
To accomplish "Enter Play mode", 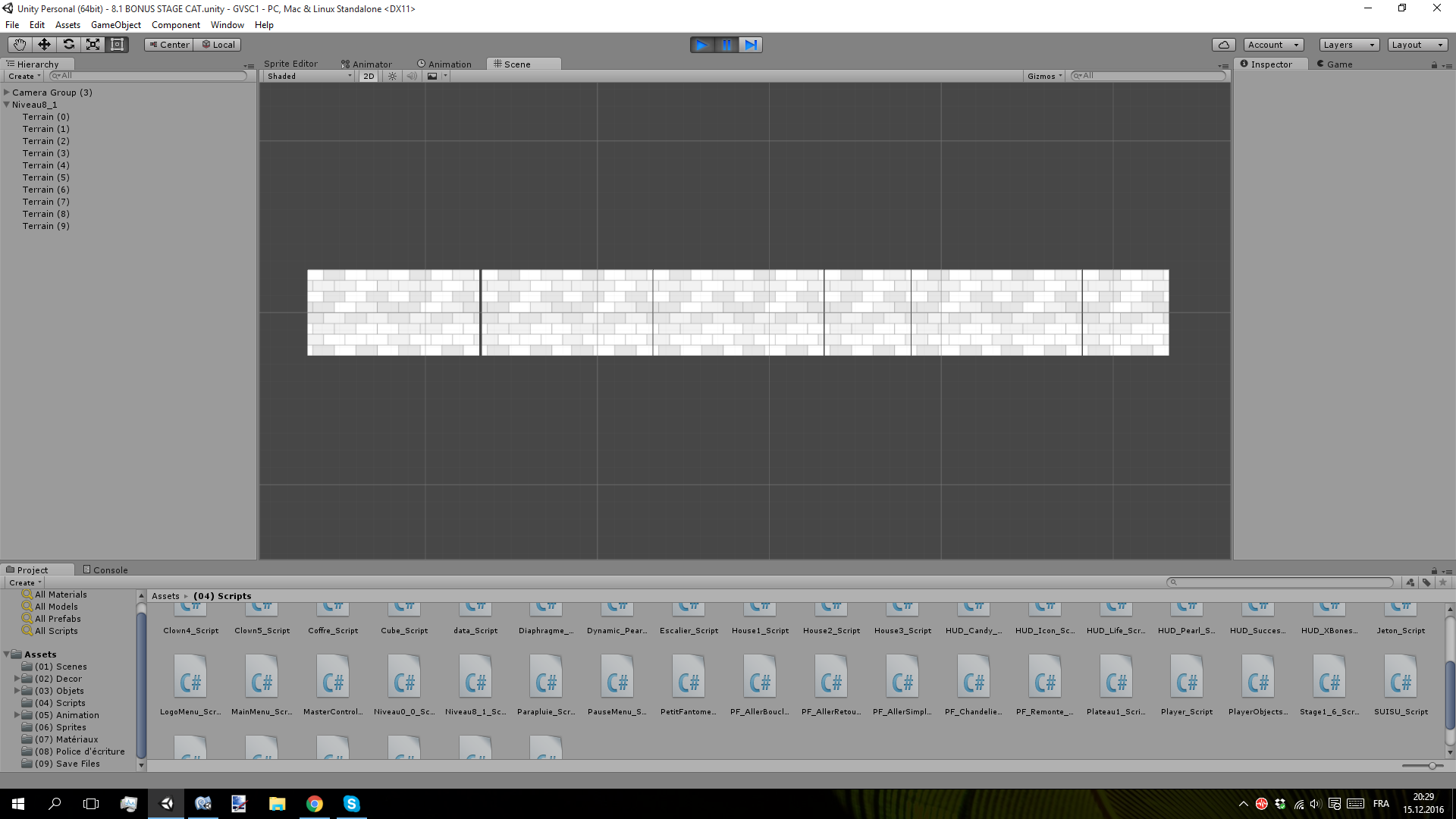I will (701, 45).
